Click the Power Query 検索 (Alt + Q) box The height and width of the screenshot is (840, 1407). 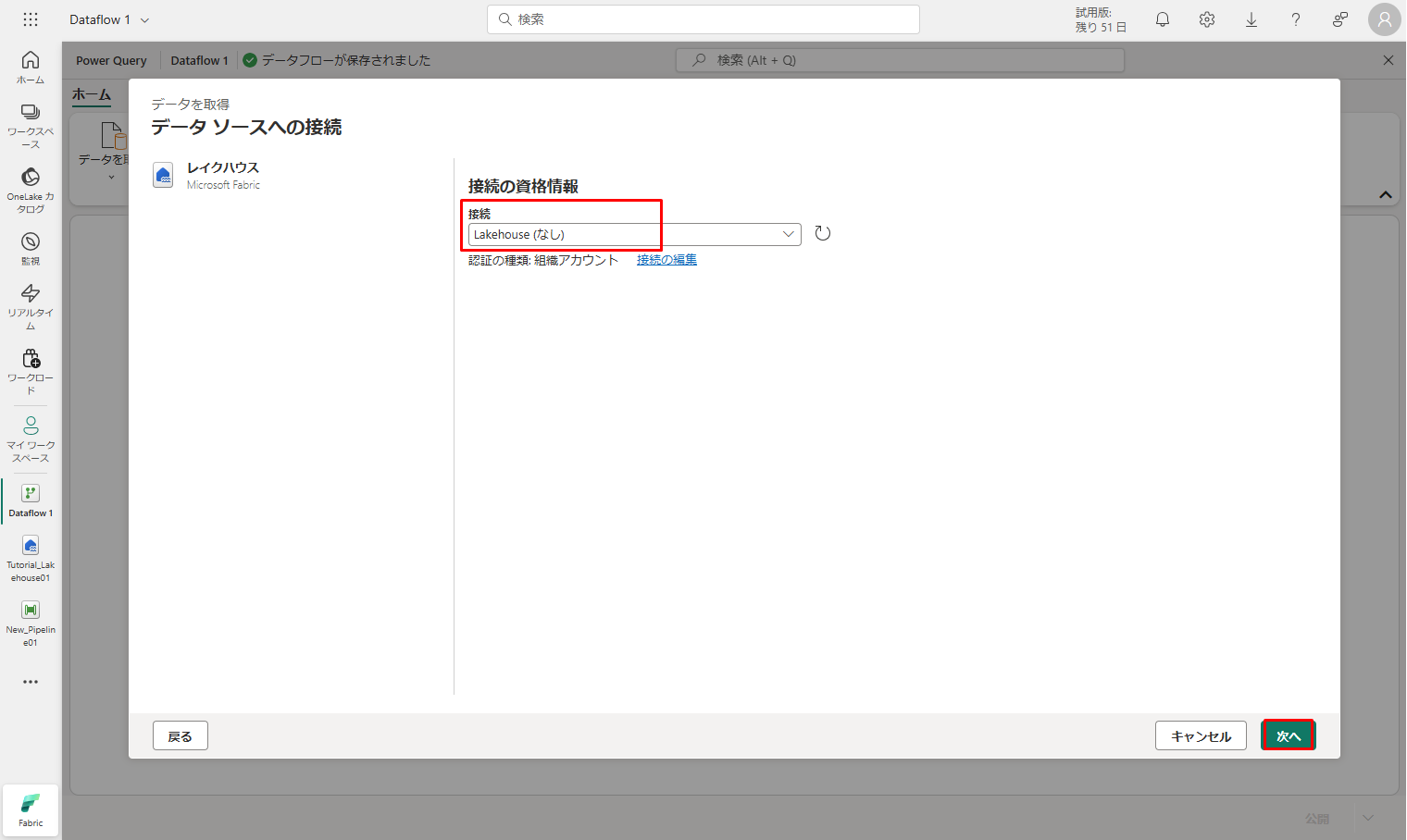(901, 60)
